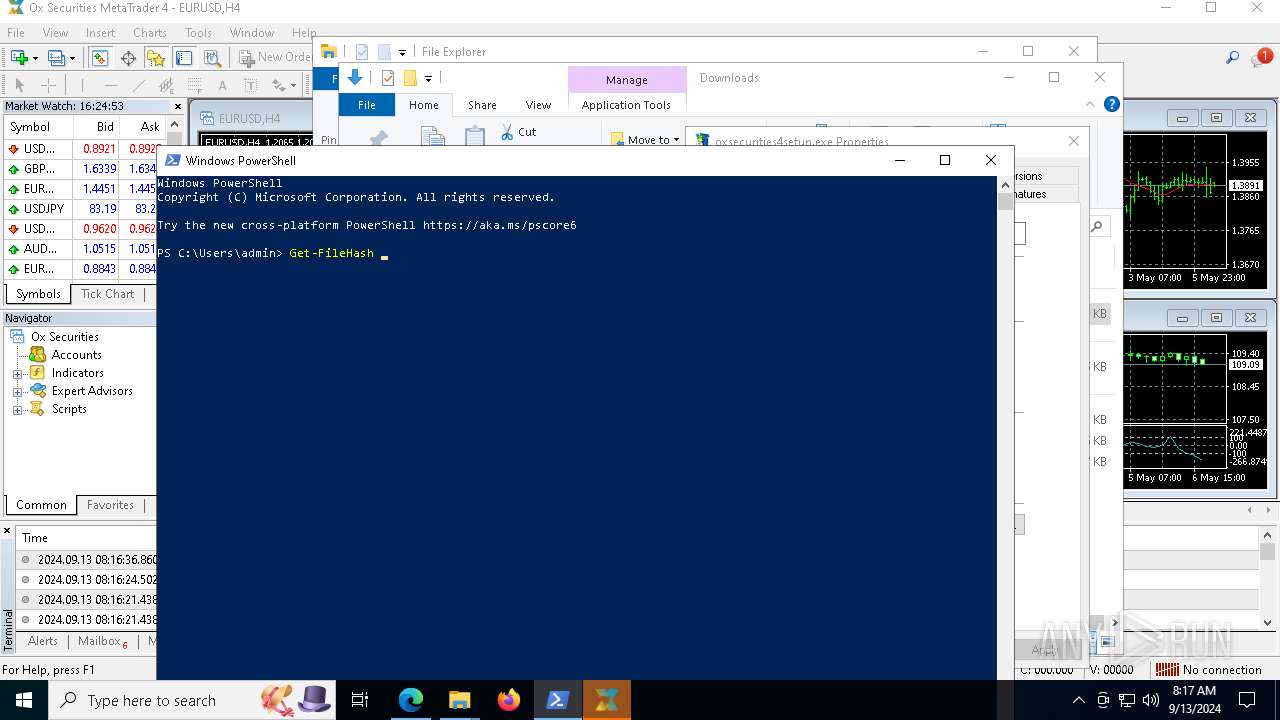The width and height of the screenshot is (1280, 720).
Task: Select Ox Securities root in Navigator
Action: point(64,337)
